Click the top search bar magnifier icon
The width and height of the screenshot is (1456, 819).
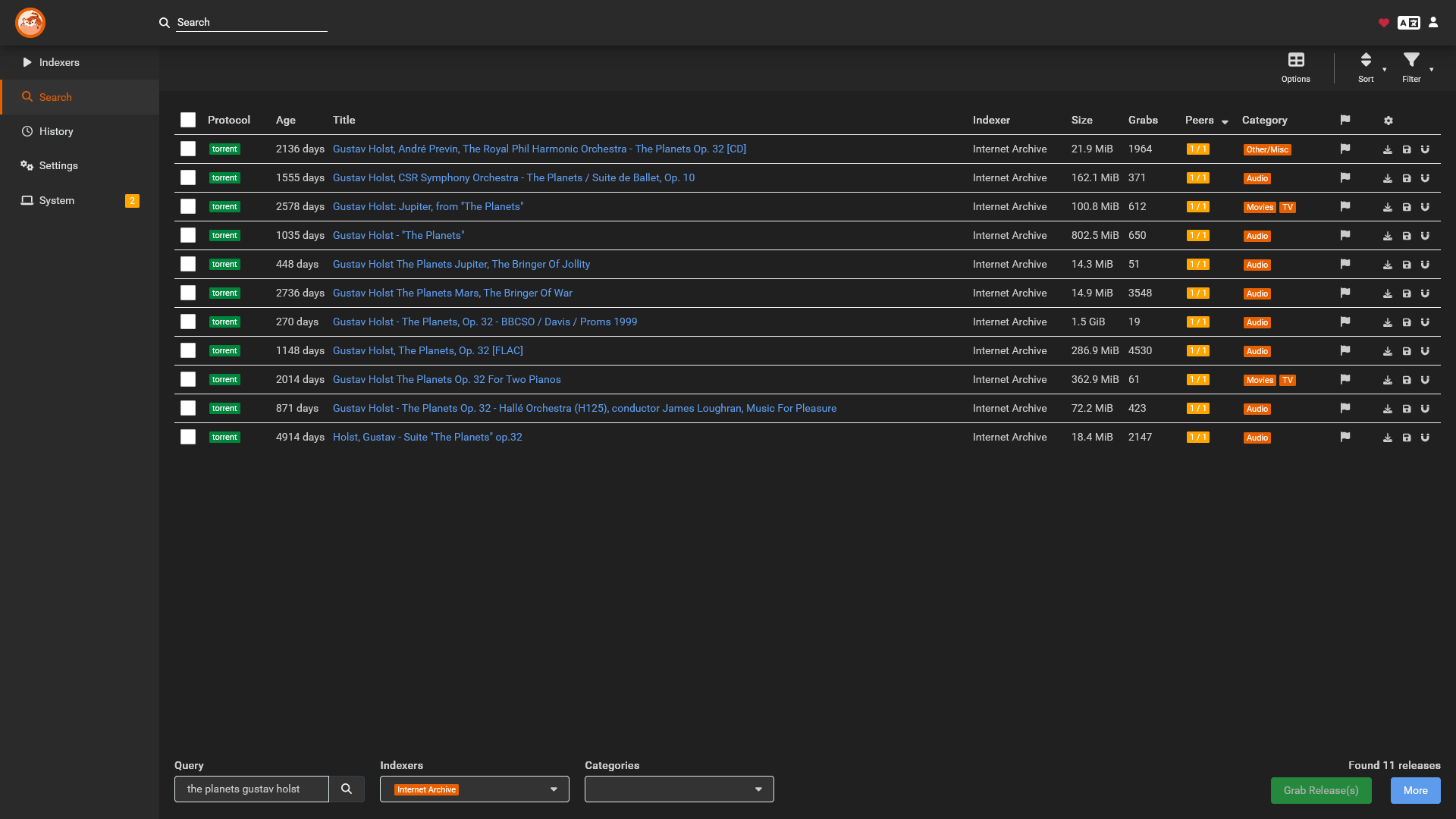pyautogui.click(x=164, y=23)
